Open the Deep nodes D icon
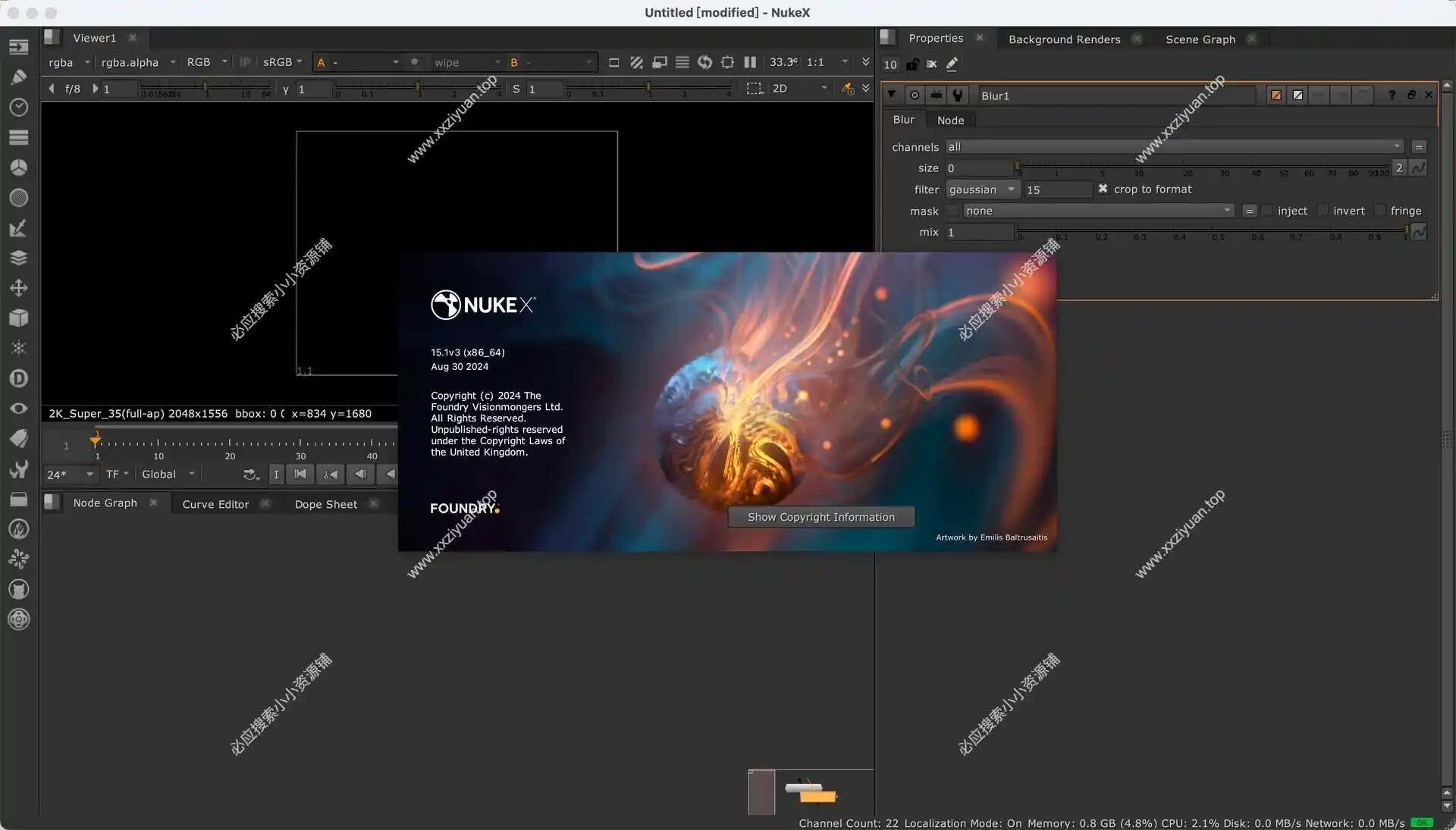The width and height of the screenshot is (1456, 830). click(19, 378)
